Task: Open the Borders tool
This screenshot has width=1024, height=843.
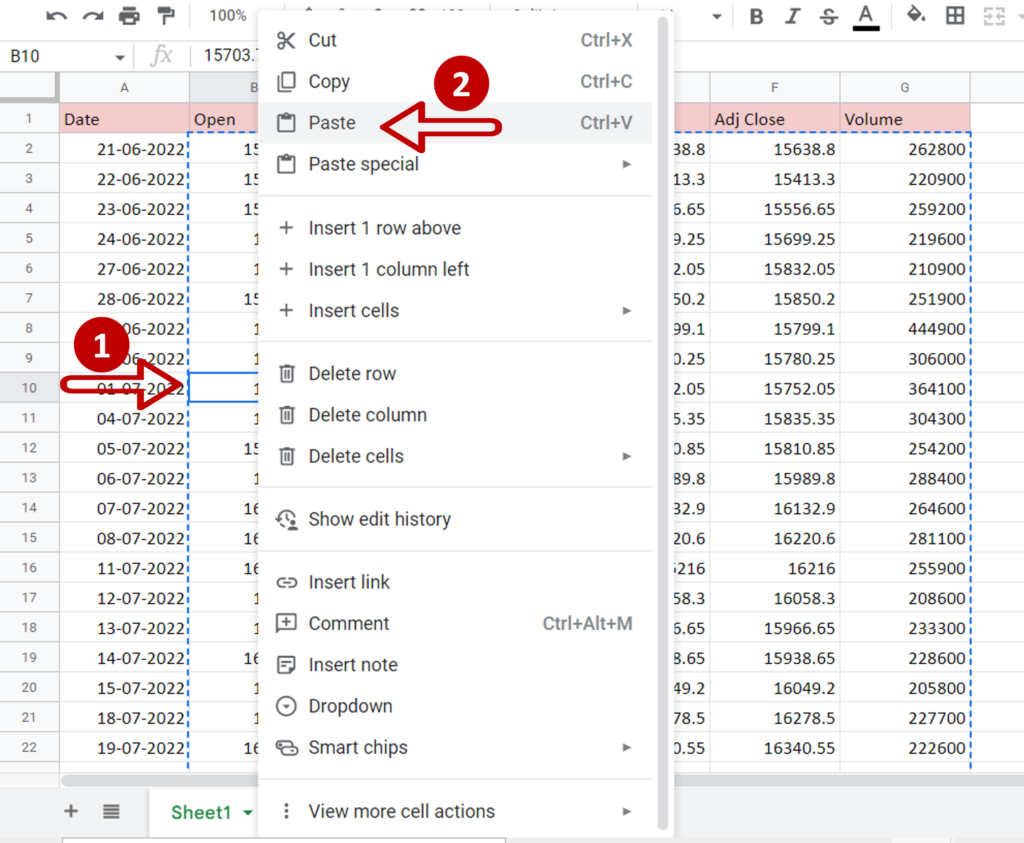Action: point(955,16)
